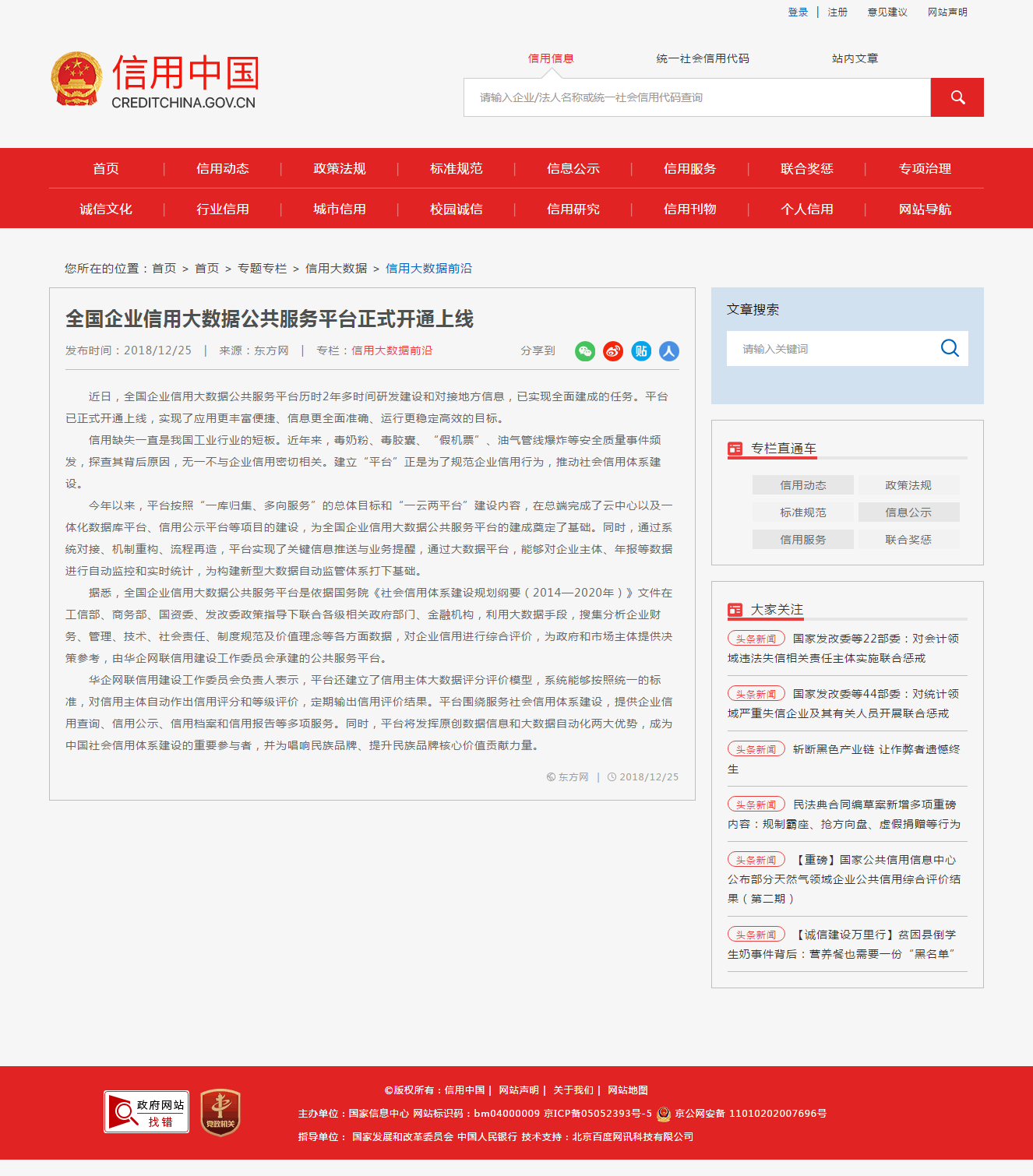Screen dimensions: 1033x1176
Task: Go to 信用大数据 in the breadcrumb
Action: pos(336,268)
